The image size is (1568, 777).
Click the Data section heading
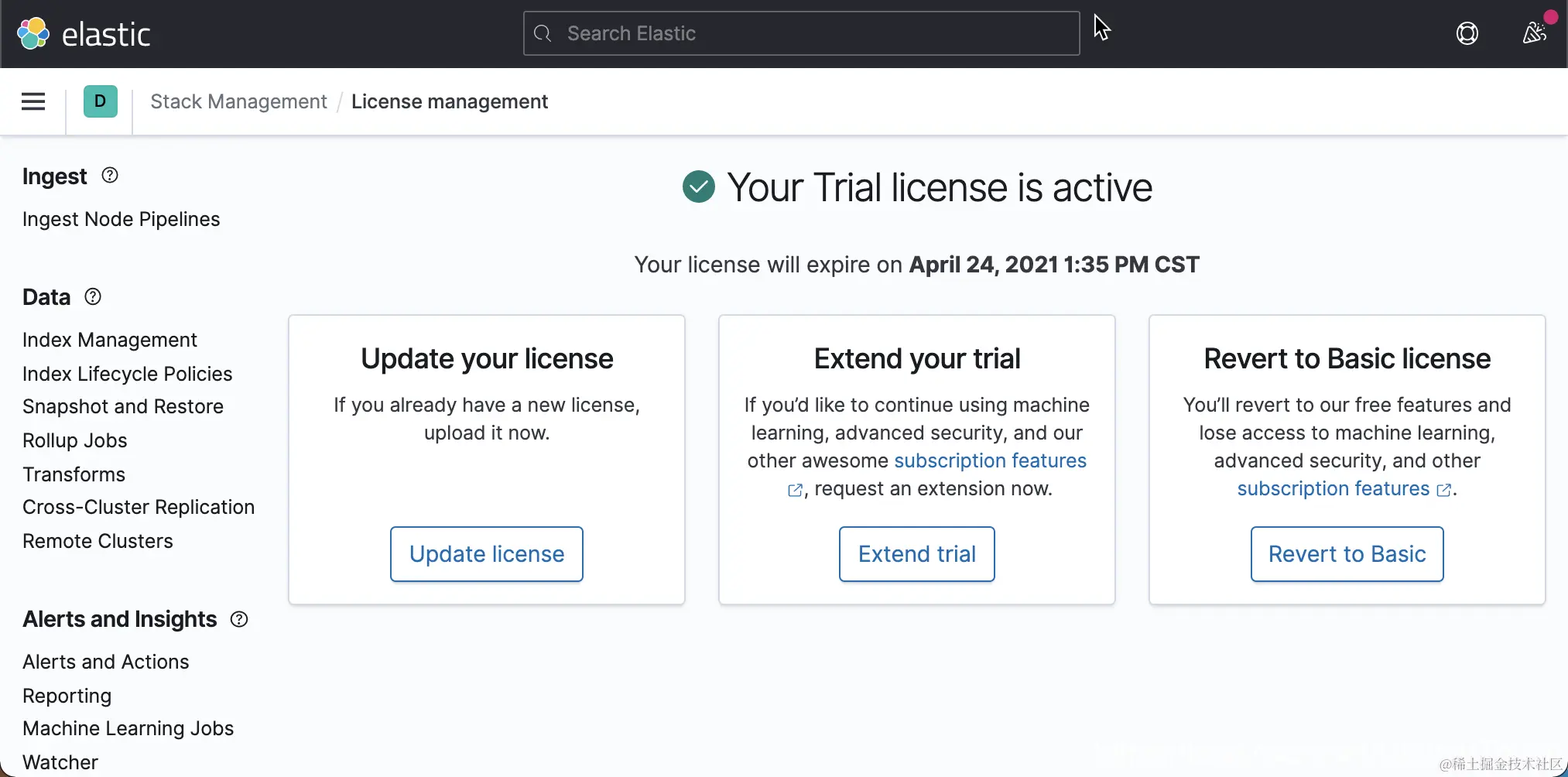(46, 297)
